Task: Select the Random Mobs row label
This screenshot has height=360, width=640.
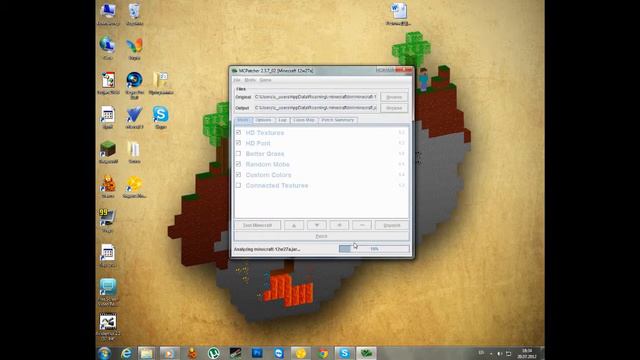Action: point(267,164)
